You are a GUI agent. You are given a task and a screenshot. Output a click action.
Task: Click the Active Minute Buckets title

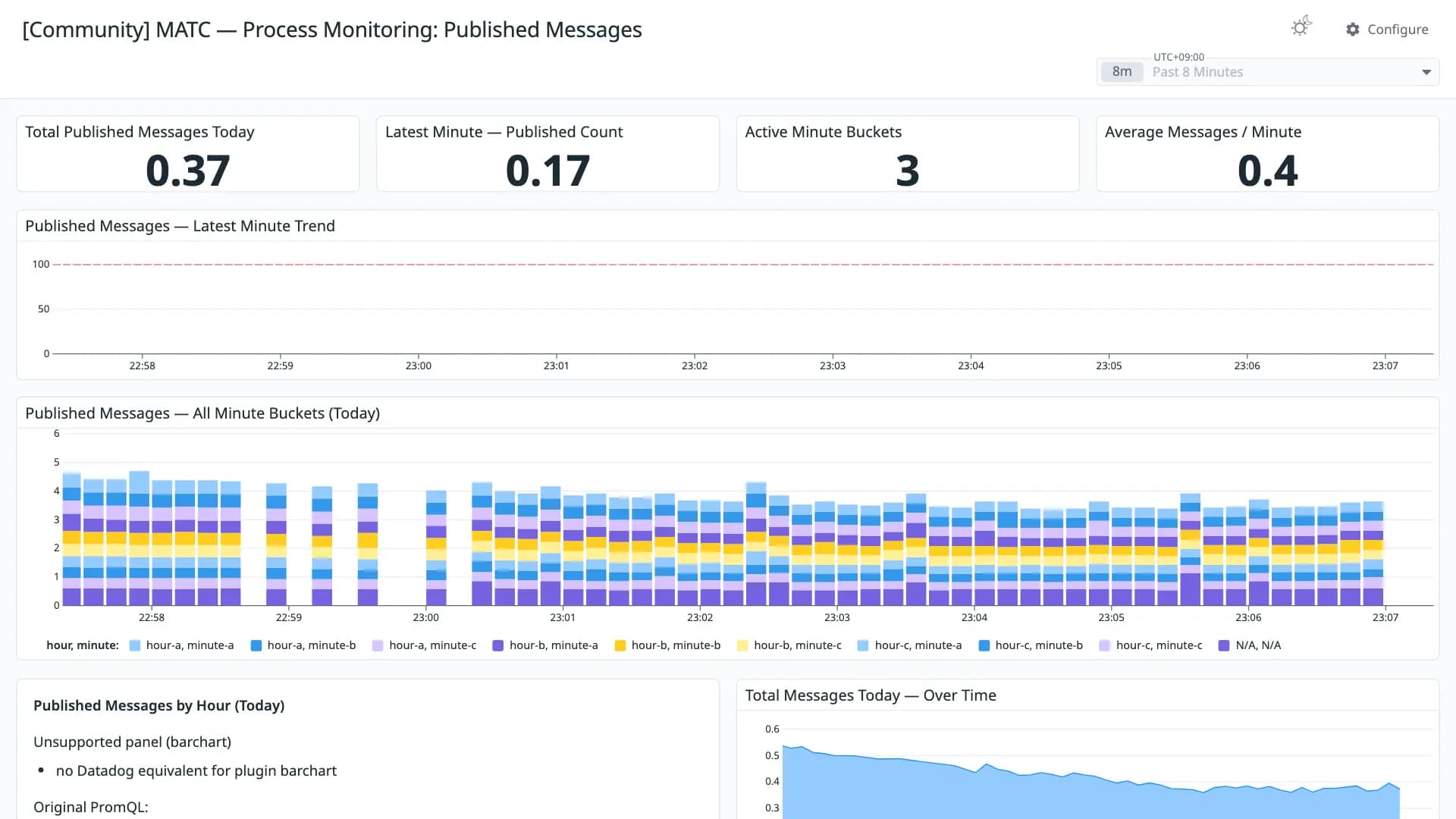[824, 132]
